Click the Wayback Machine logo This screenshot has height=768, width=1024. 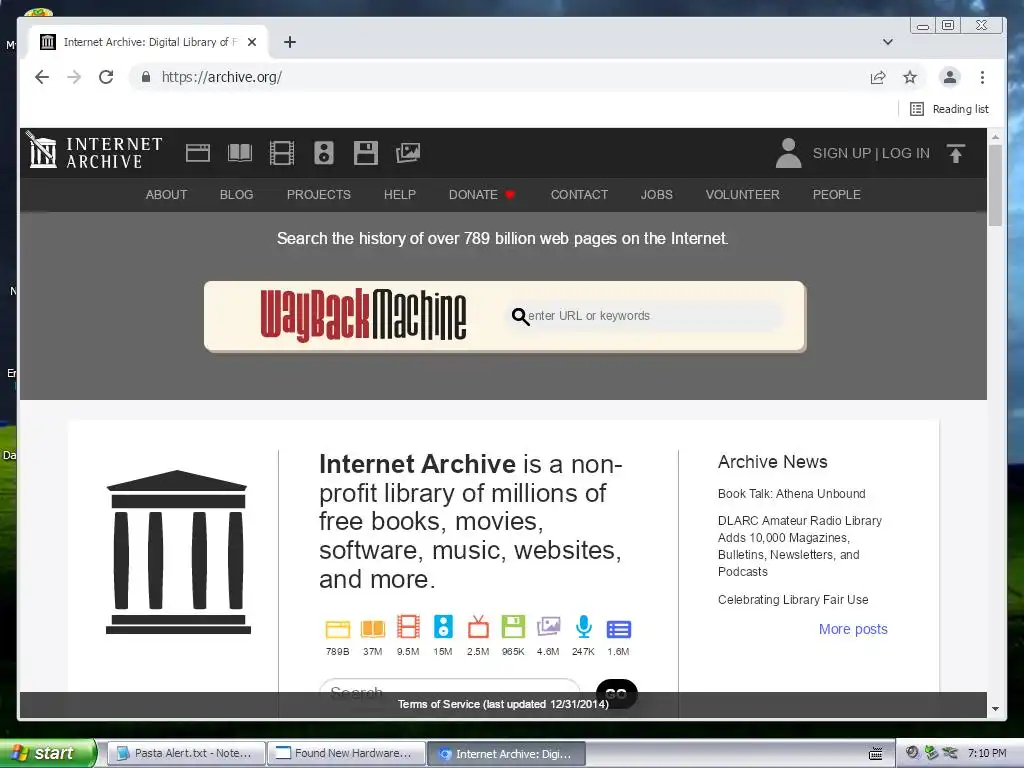363,315
